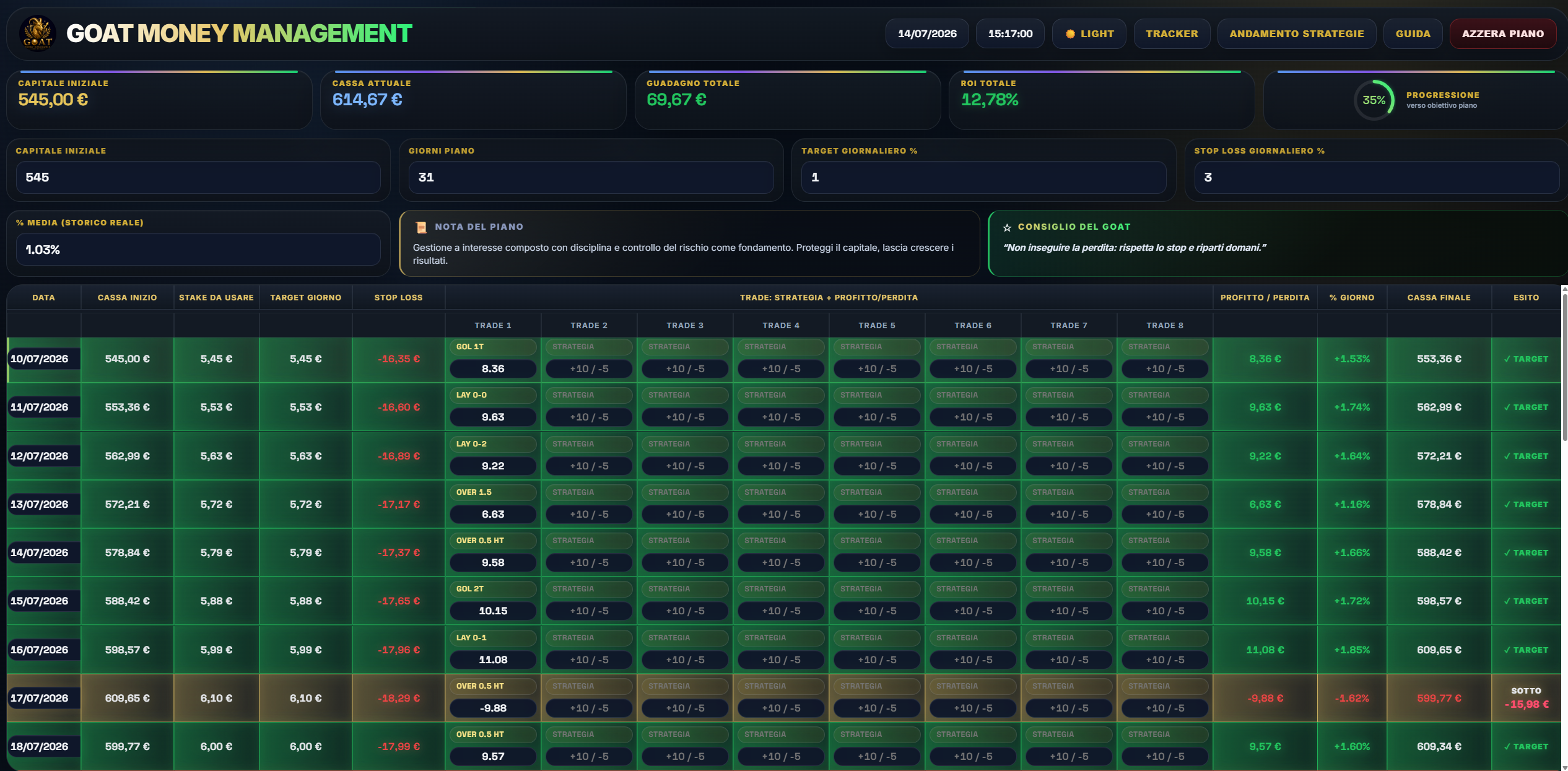
Task: Click the date cell 17/07/2026
Action: point(43,699)
